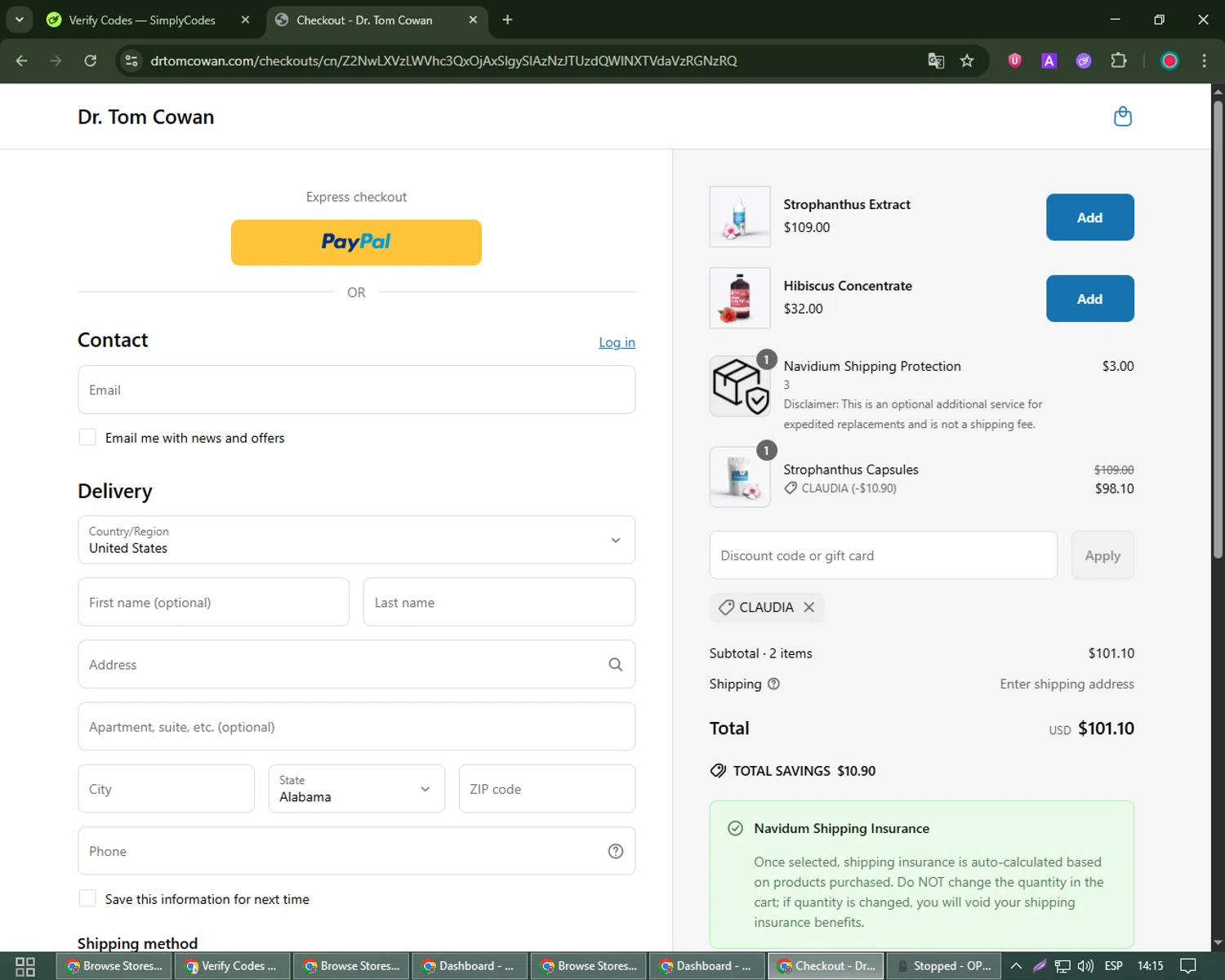
Task: Open the tab search dropdown arrow
Action: point(19,20)
